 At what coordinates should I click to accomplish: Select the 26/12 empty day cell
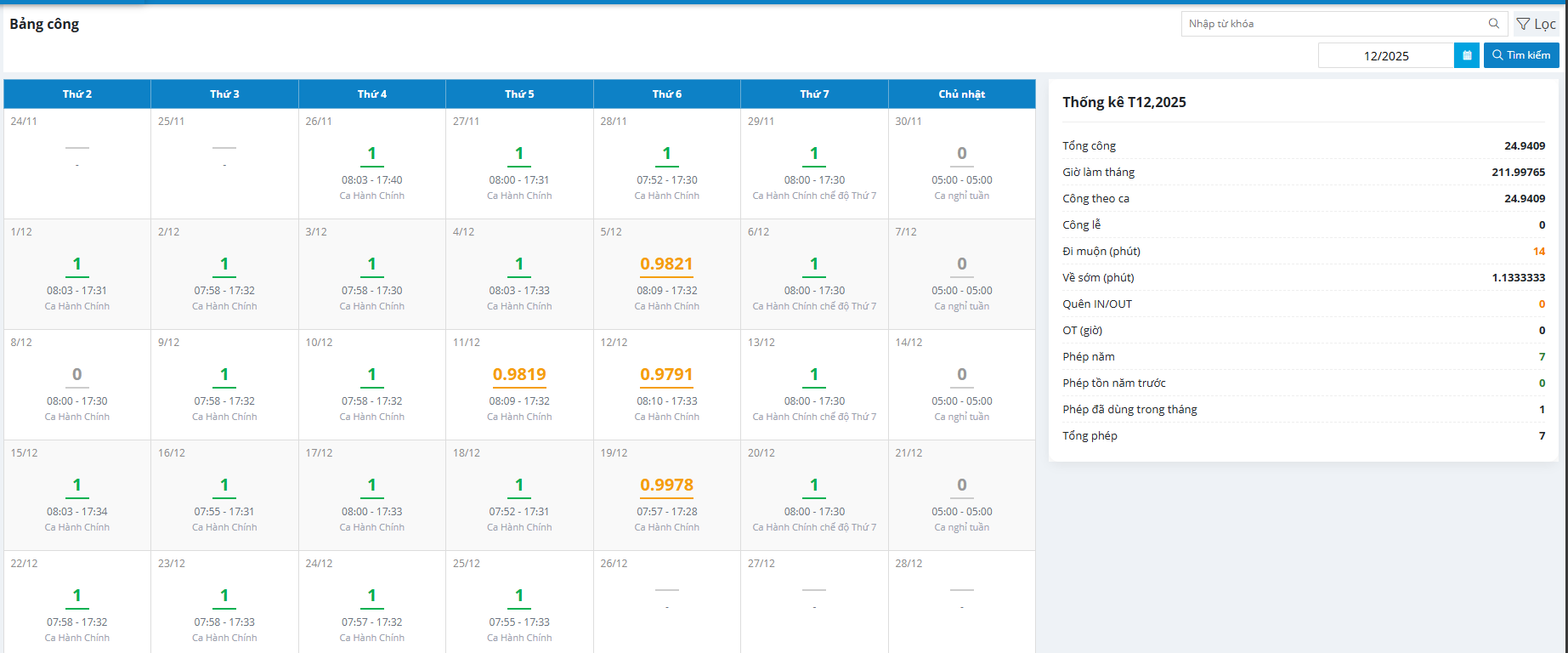(666, 601)
